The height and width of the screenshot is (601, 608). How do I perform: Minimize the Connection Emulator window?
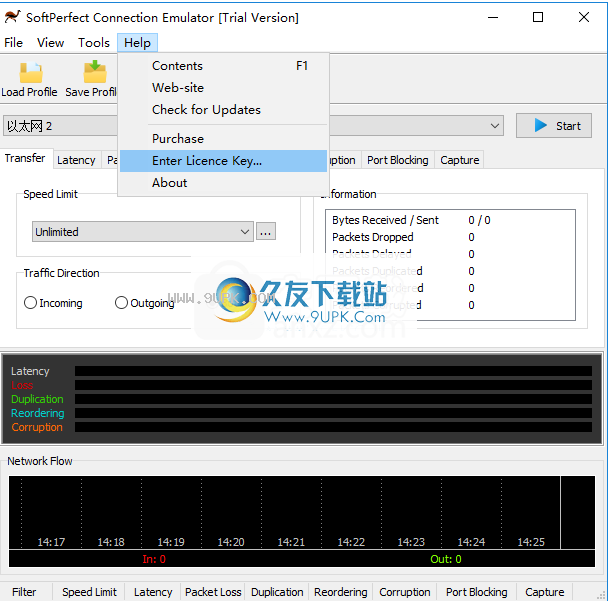(493, 17)
